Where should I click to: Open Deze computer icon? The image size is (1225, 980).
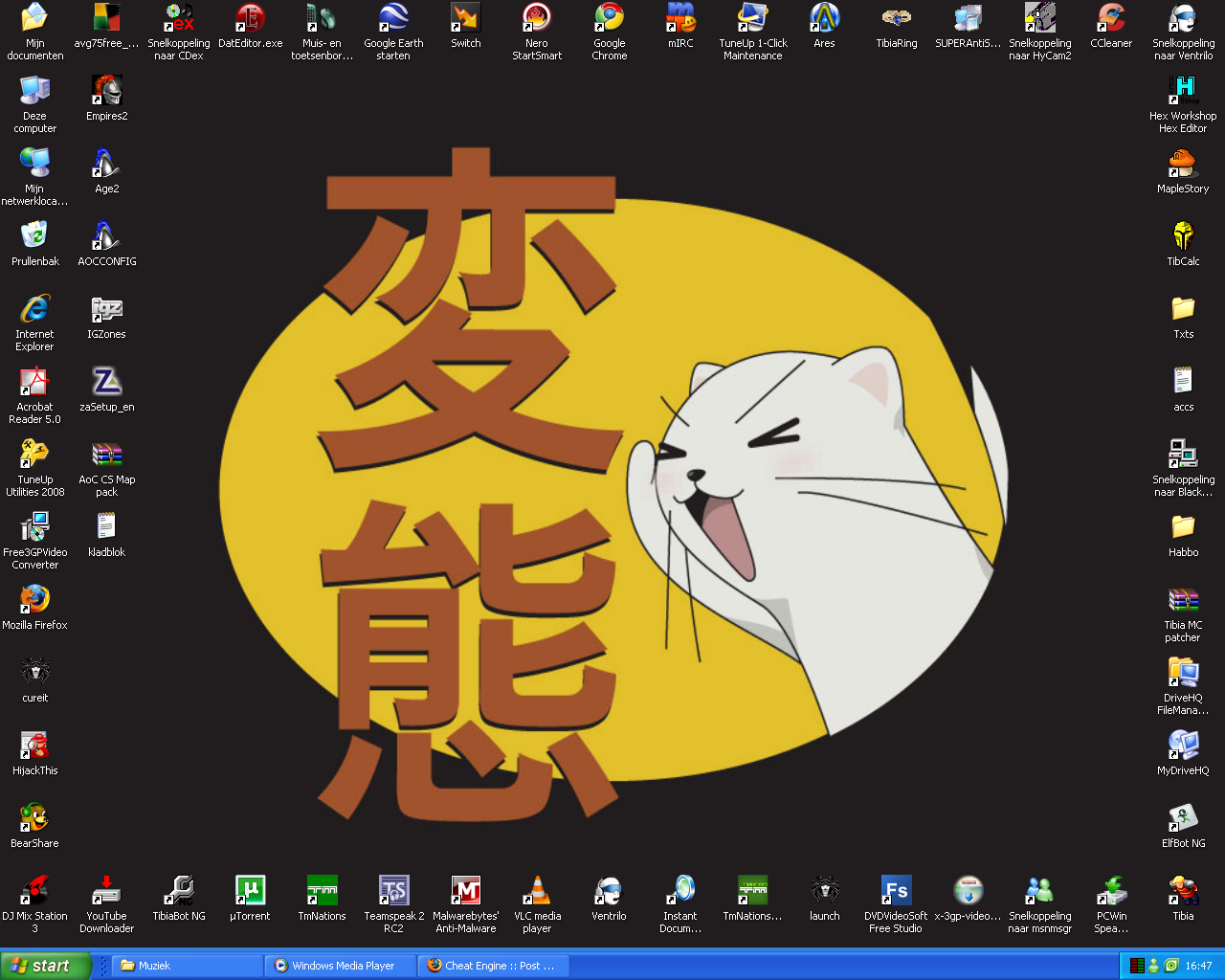pyautogui.click(x=34, y=90)
